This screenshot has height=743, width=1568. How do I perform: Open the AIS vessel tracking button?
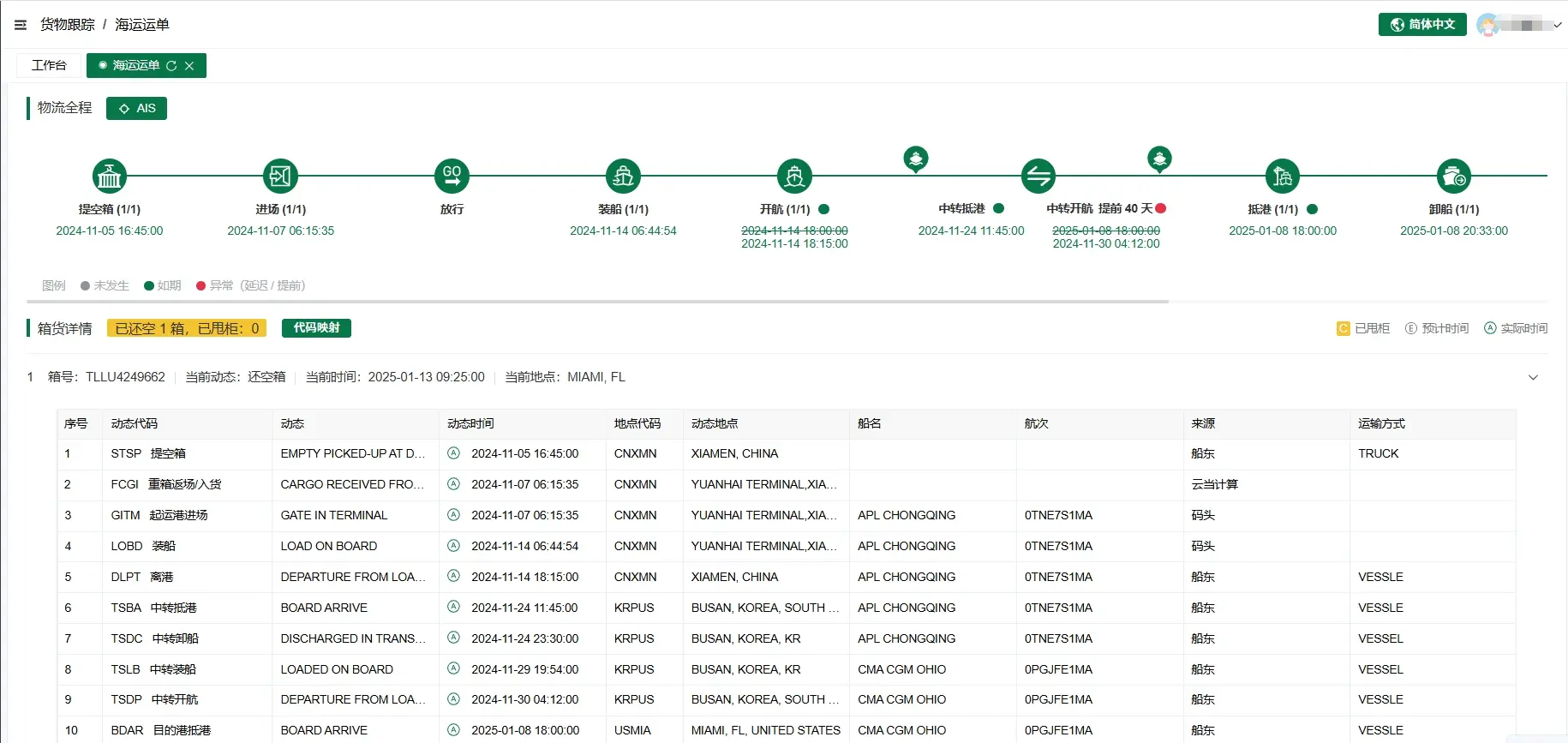coord(136,109)
